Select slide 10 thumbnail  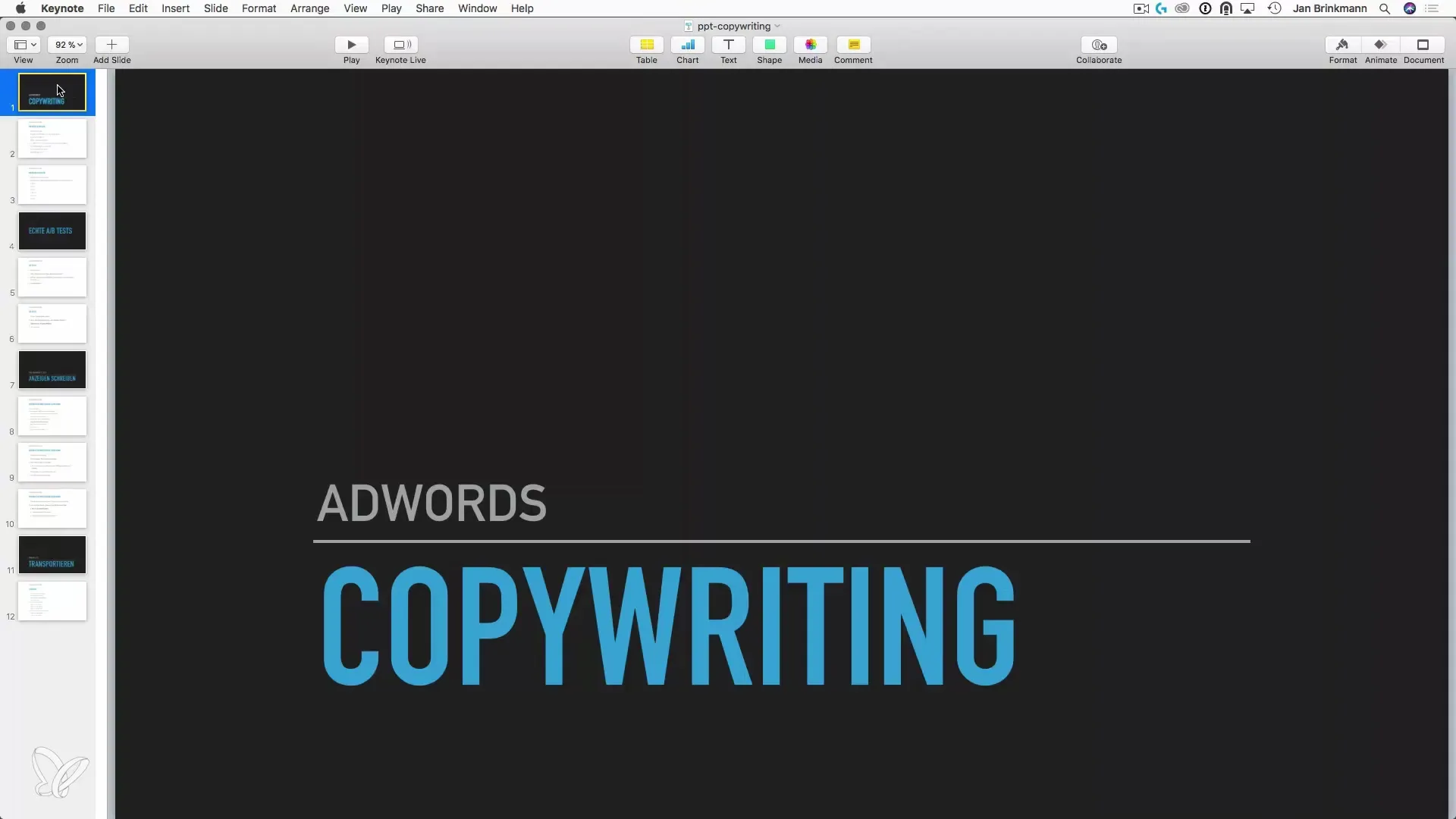[52, 508]
